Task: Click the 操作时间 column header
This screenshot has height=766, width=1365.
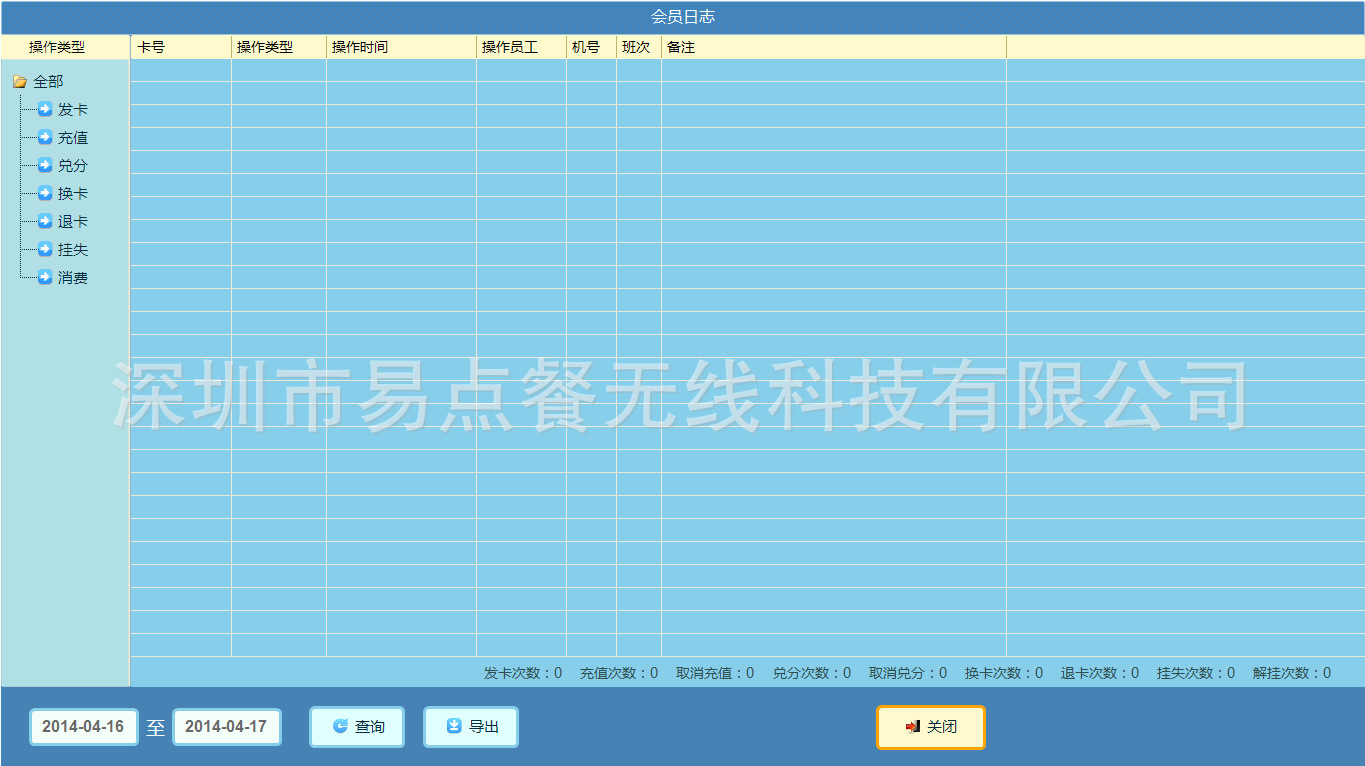Action: click(x=401, y=47)
